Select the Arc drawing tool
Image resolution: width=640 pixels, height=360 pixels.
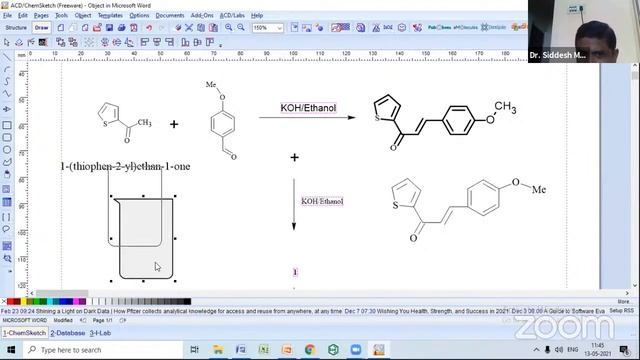coord(7,69)
